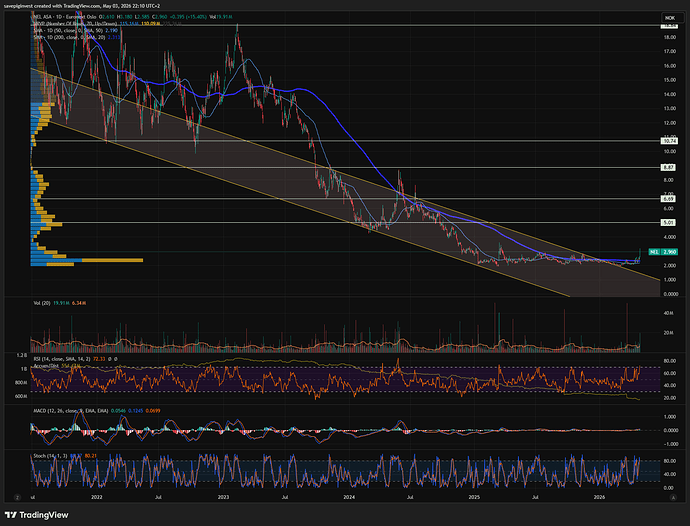Click the 5.01 horizontal line price label

pos(668,222)
